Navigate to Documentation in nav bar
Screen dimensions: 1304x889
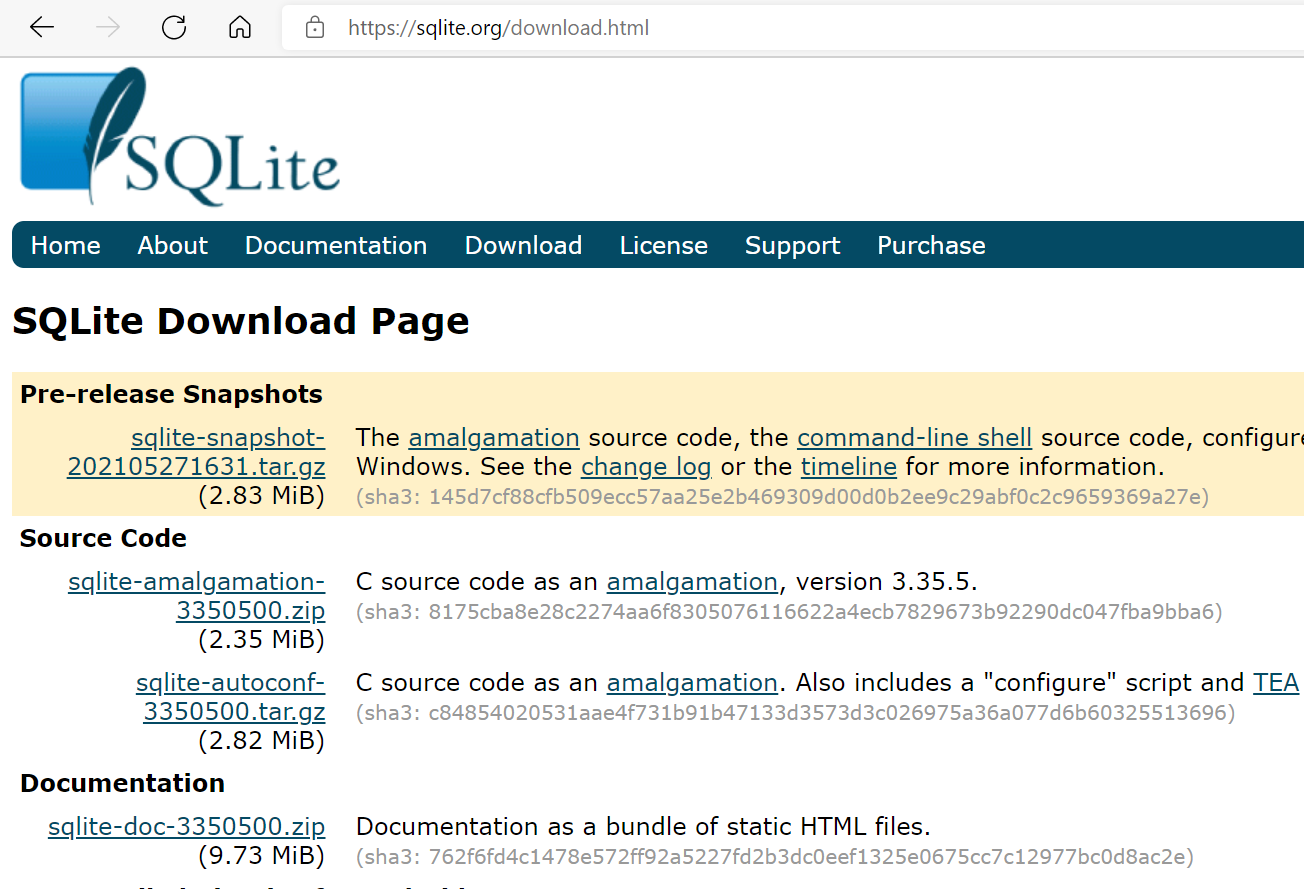pyautogui.click(x=336, y=246)
